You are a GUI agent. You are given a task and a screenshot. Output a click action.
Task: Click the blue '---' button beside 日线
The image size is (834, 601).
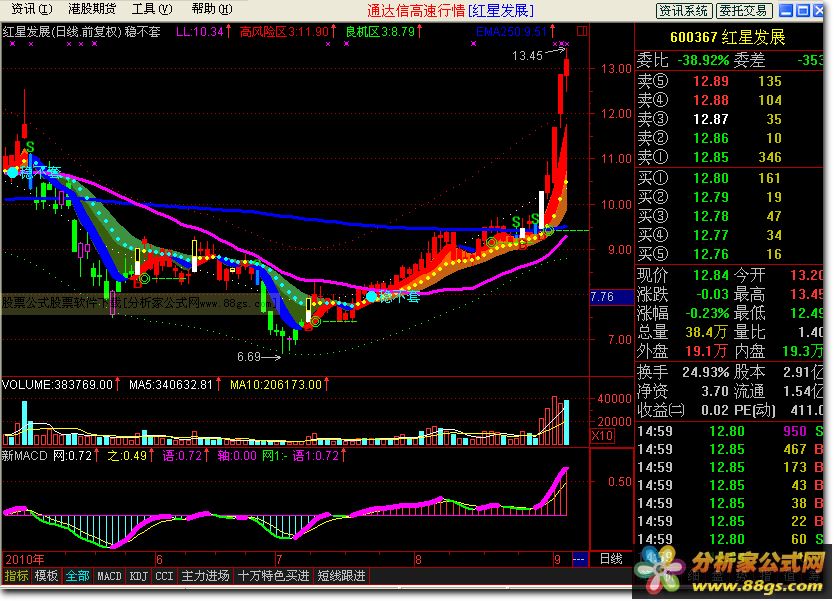(579, 560)
